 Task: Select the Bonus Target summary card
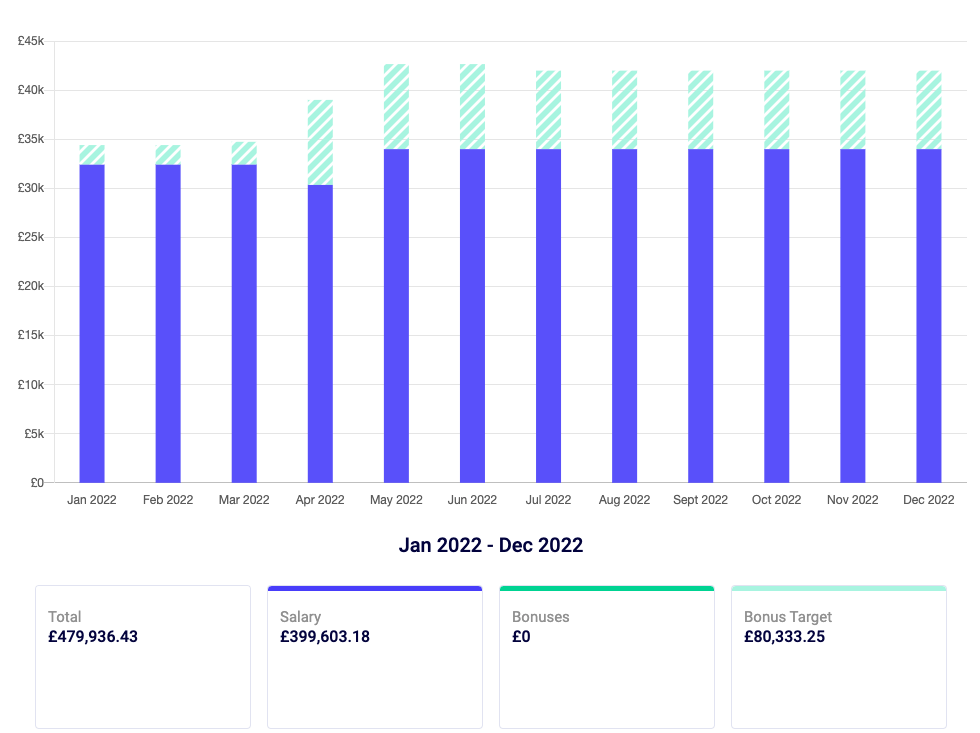(x=839, y=656)
